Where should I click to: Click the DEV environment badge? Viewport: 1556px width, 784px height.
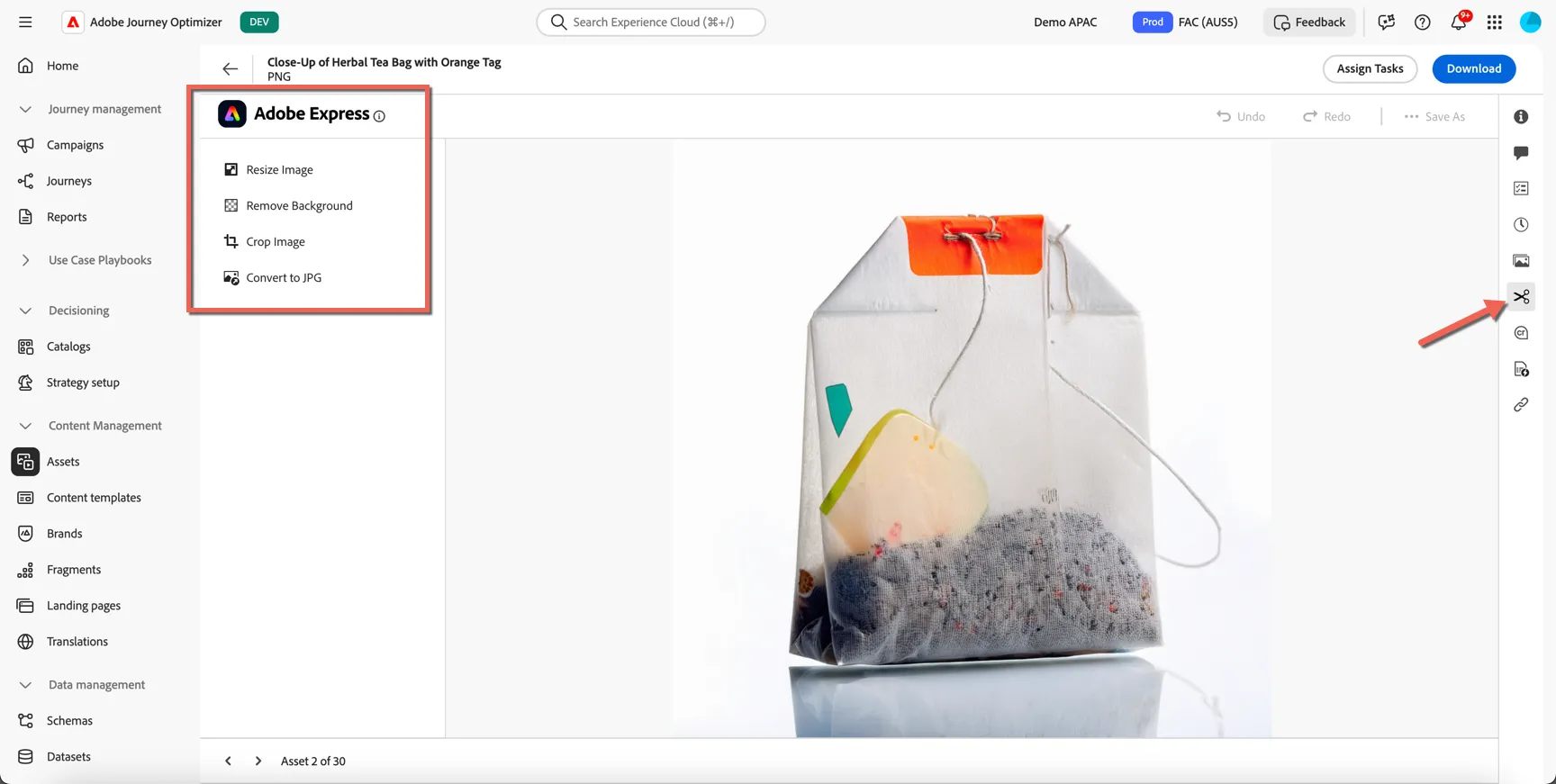tap(259, 23)
